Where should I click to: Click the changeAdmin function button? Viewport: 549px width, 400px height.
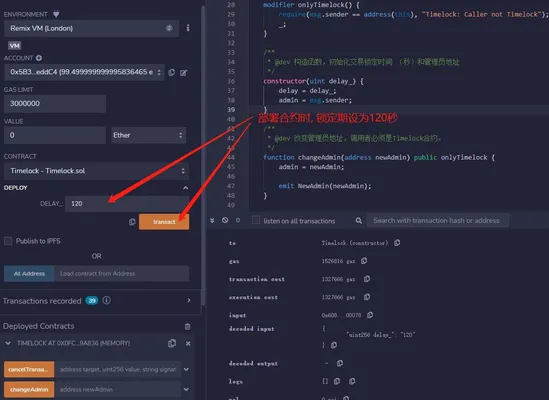point(29,389)
